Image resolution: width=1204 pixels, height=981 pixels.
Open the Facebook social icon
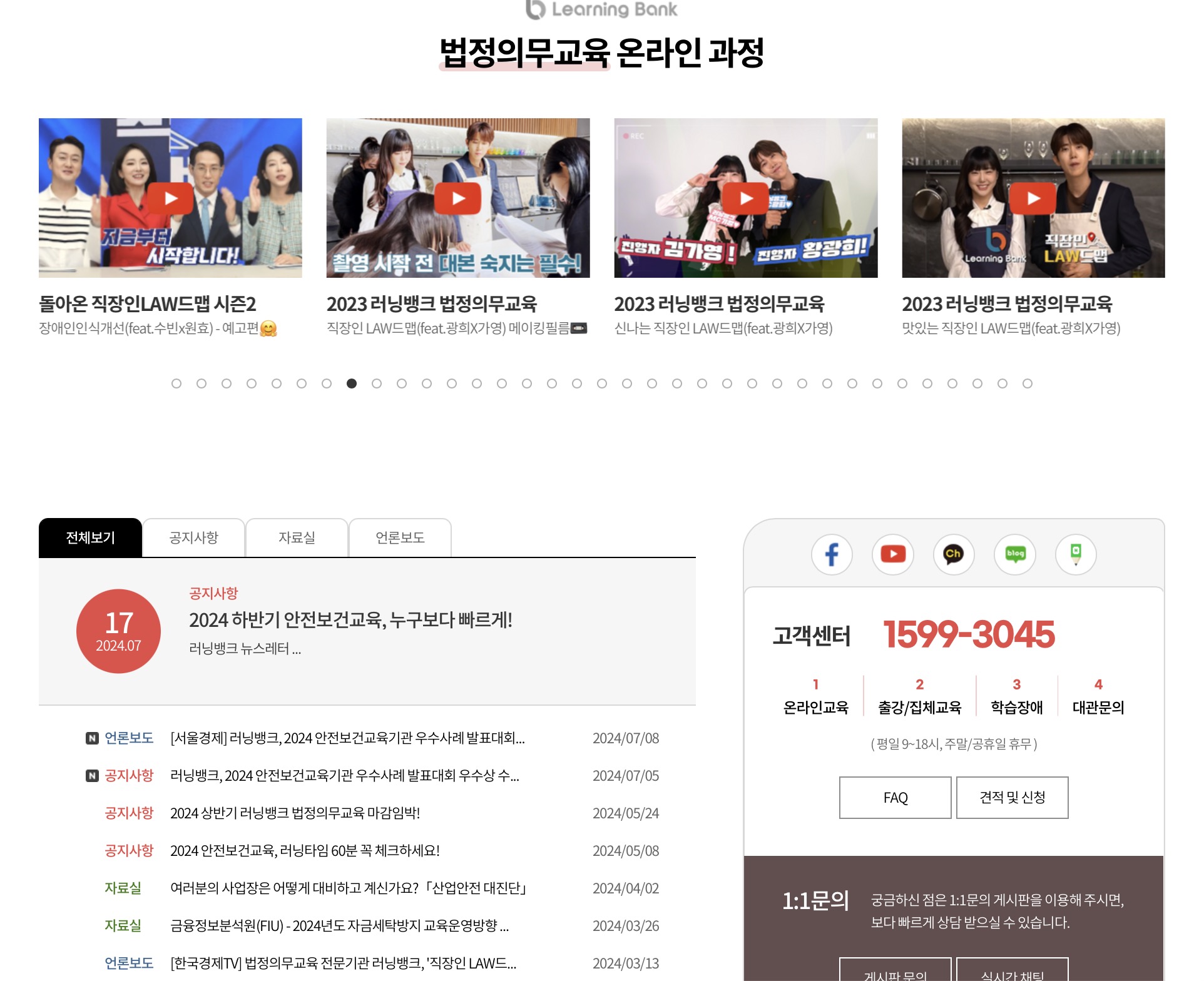pos(832,554)
